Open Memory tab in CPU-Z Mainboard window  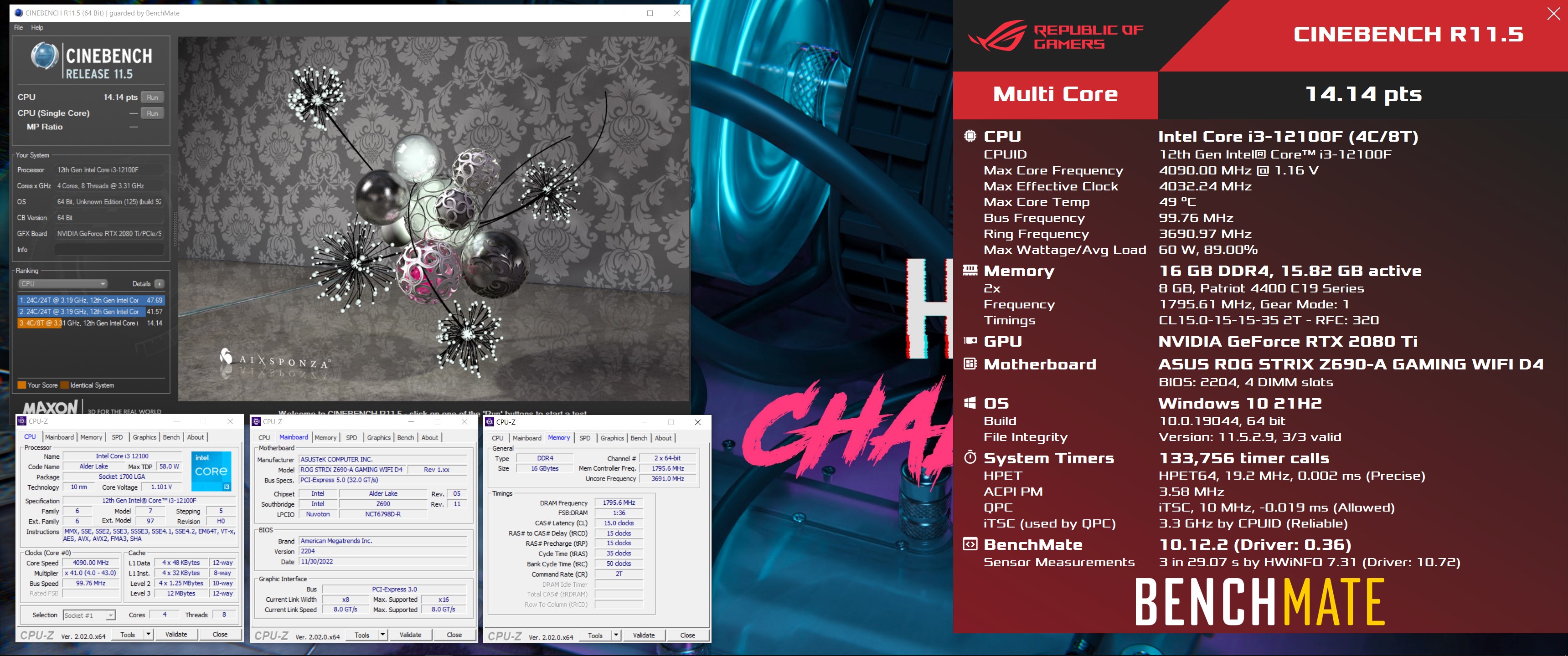tap(325, 437)
